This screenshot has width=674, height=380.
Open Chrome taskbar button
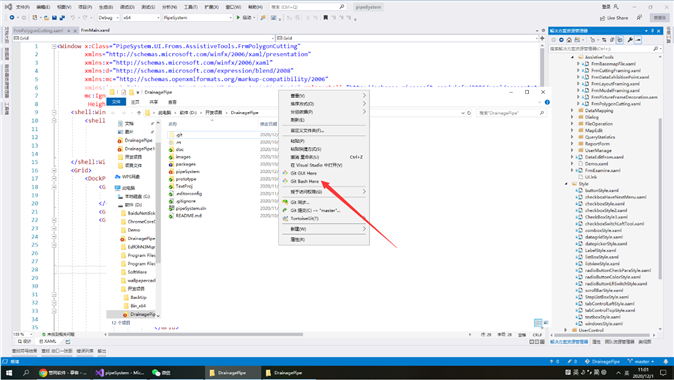(x=63, y=373)
